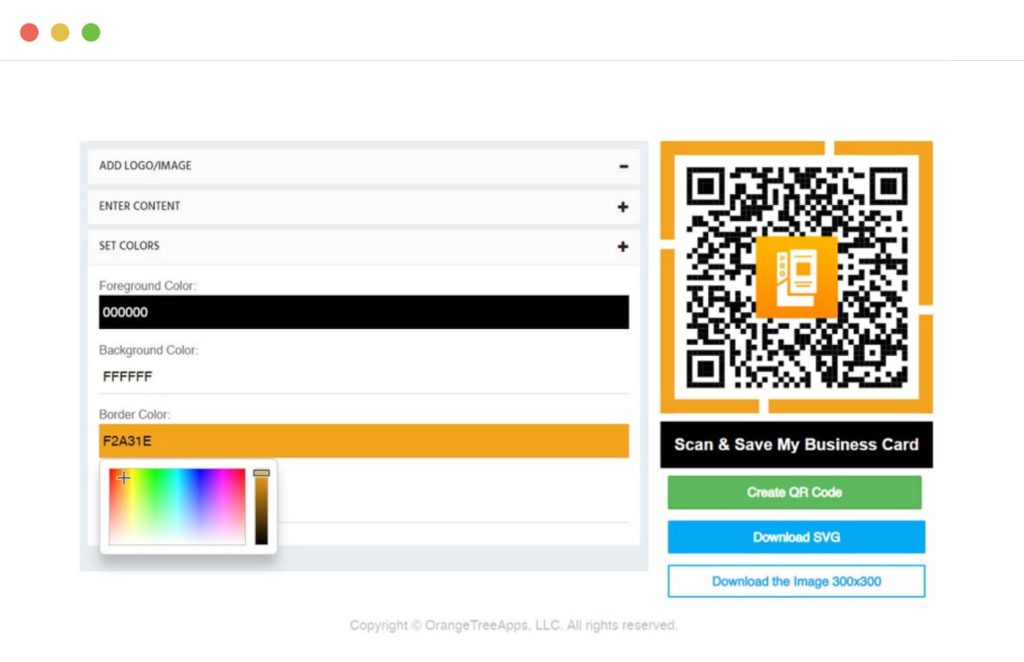Image resolution: width=1024 pixels, height=662 pixels.
Task: Expand Enter Content section plus icon
Action: click(x=623, y=207)
